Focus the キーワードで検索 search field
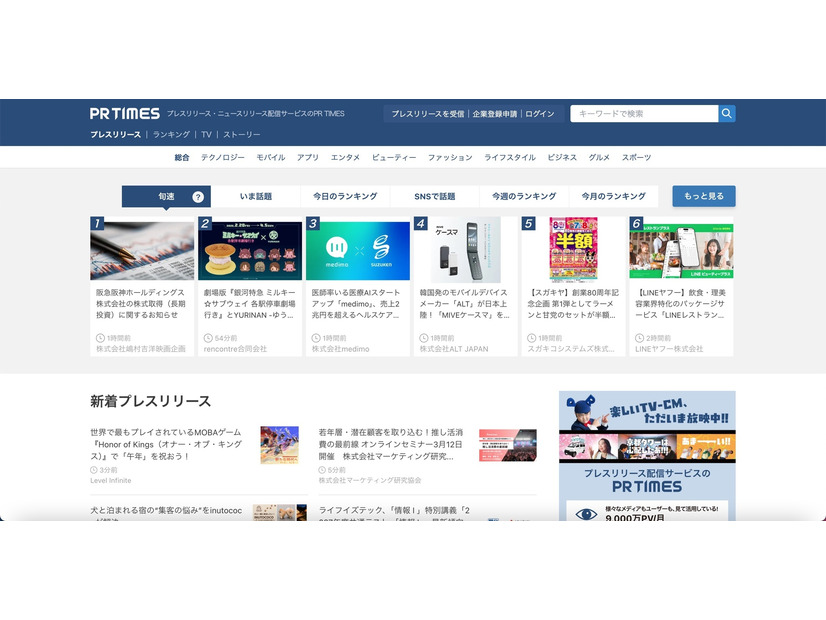 (643, 114)
